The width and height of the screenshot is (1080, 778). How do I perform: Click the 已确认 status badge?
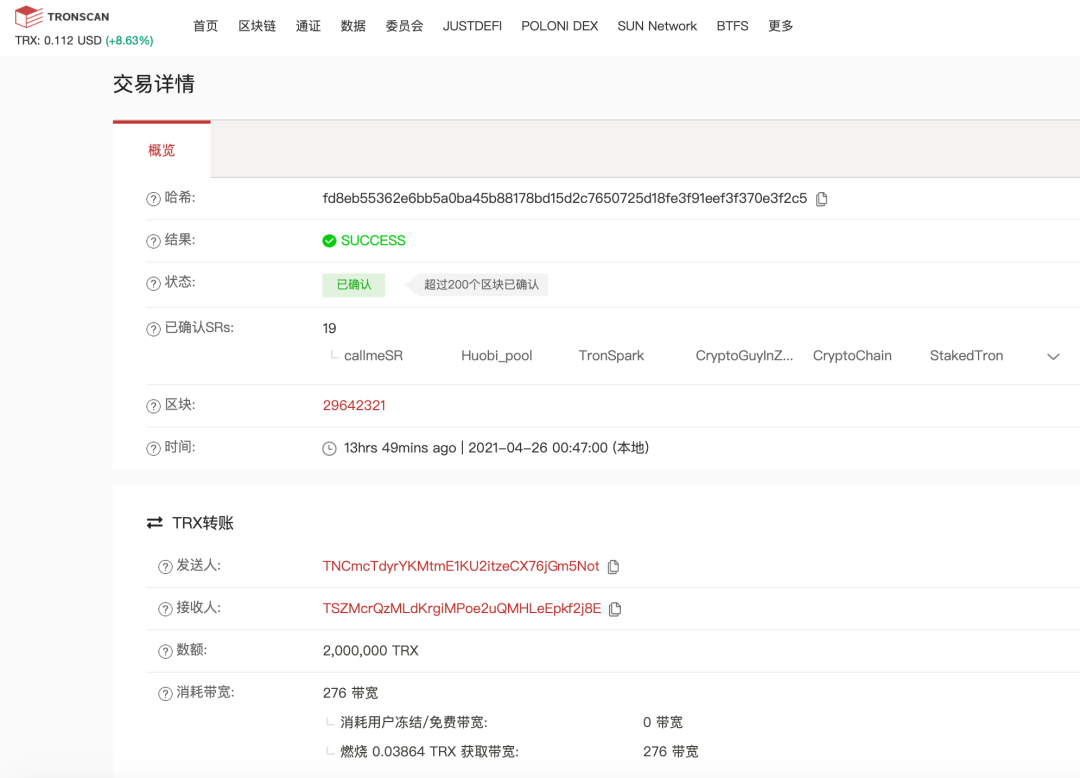[x=353, y=285]
